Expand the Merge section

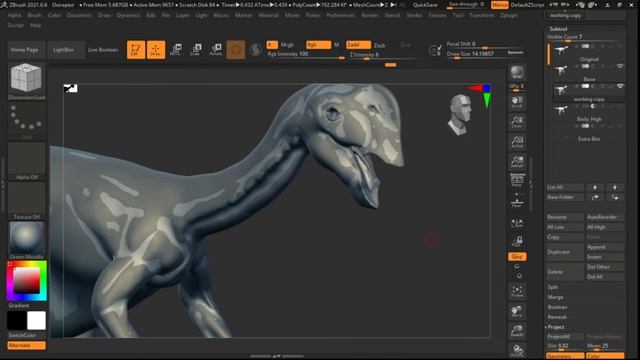point(555,297)
